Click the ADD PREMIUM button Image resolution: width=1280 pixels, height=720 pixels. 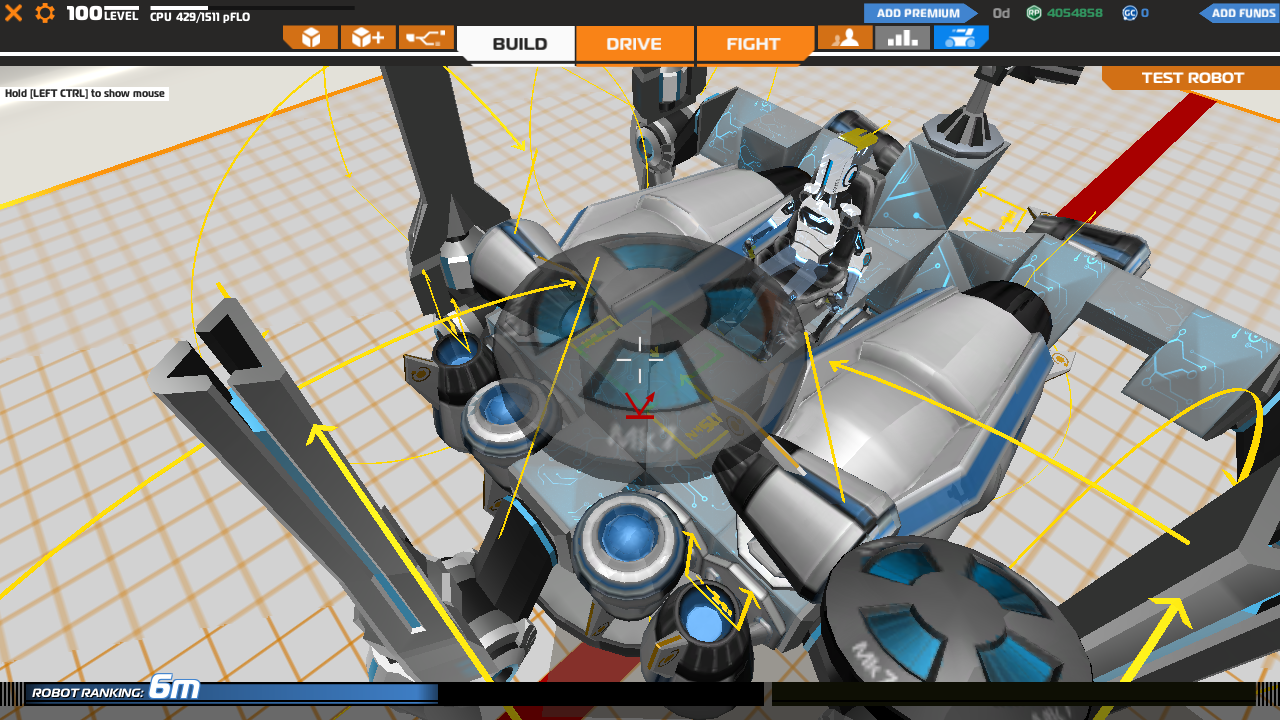919,13
